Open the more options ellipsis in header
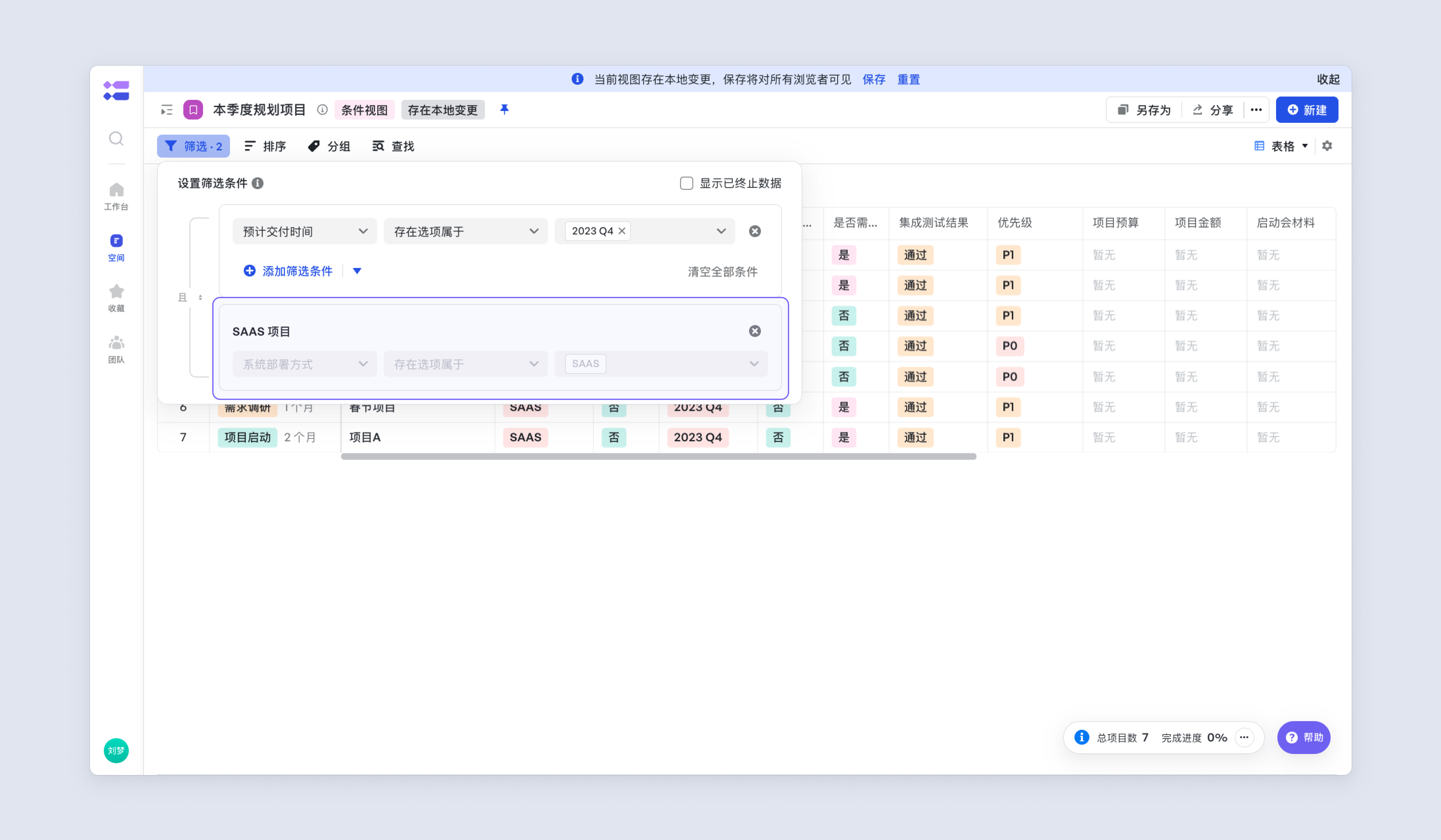Screen dimensions: 1441x840 pyautogui.click(x=1256, y=110)
